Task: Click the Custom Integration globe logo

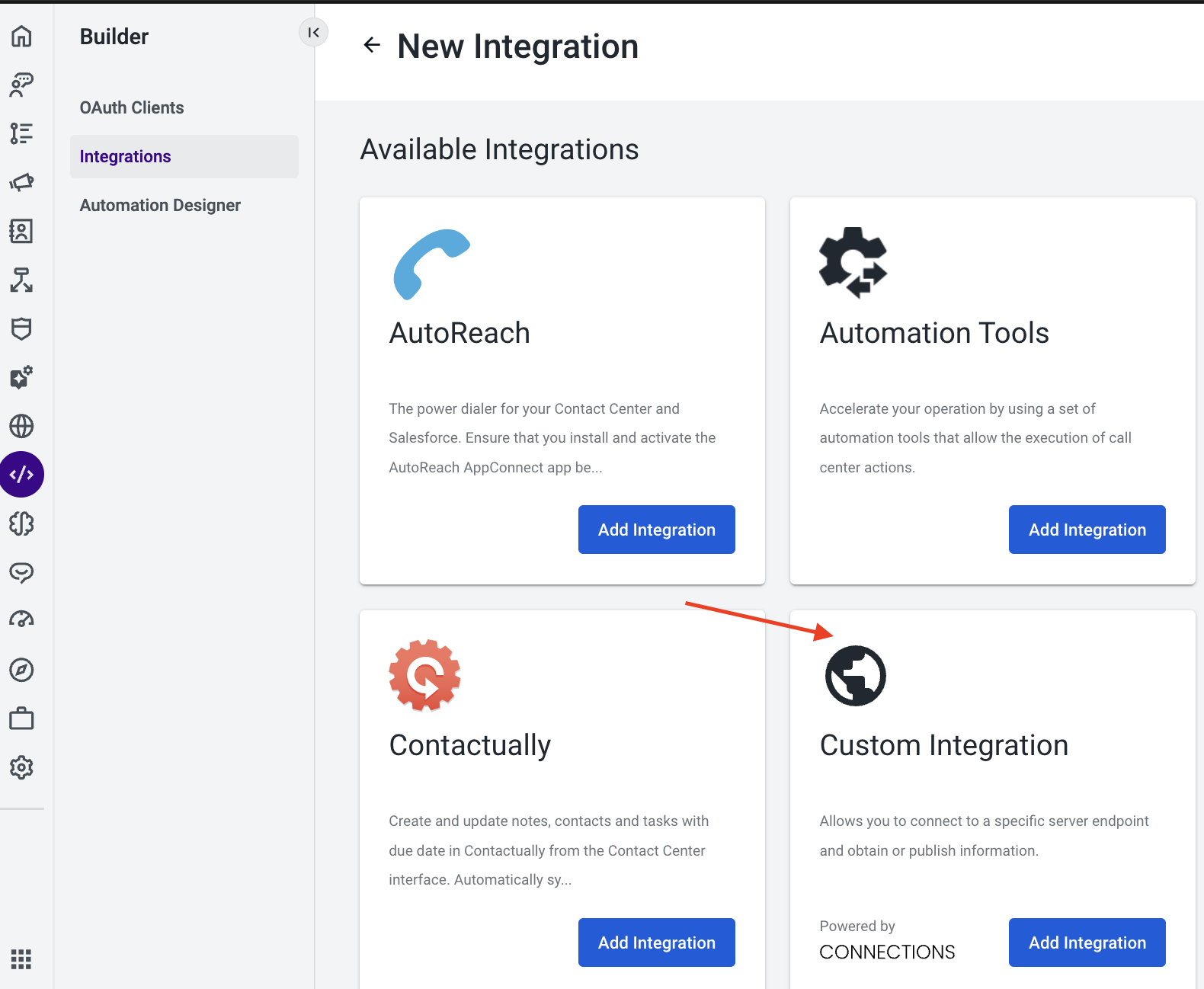Action: [856, 676]
